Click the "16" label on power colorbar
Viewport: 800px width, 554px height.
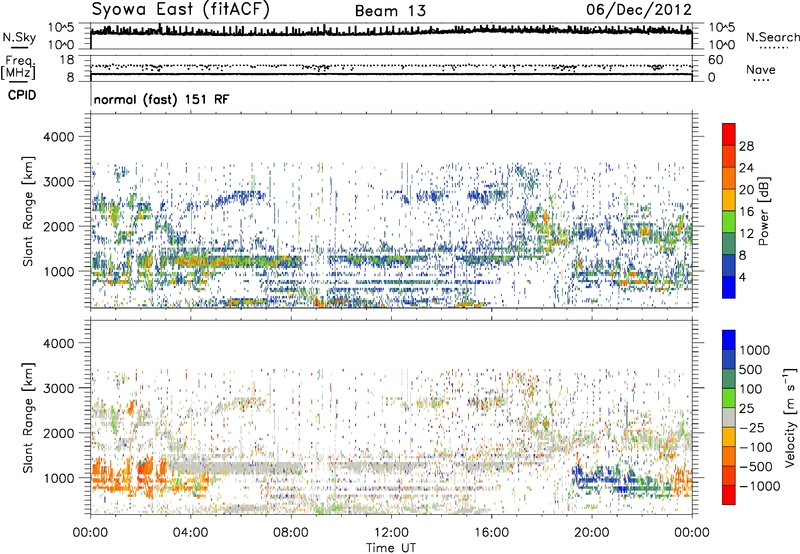pos(746,212)
